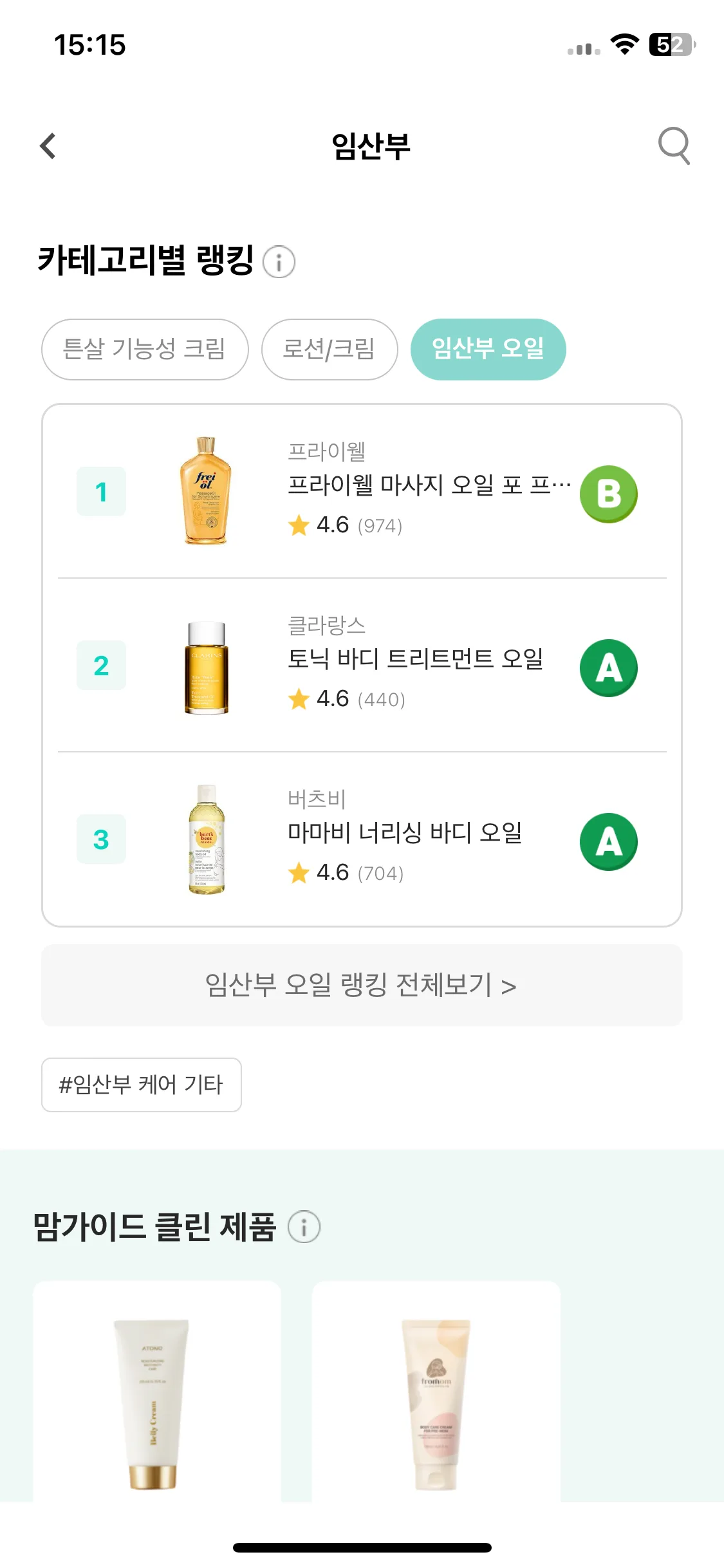The height and width of the screenshot is (1568, 724).
Task: Select the 튼살 기능성 크림 category chip
Action: [x=145, y=350]
